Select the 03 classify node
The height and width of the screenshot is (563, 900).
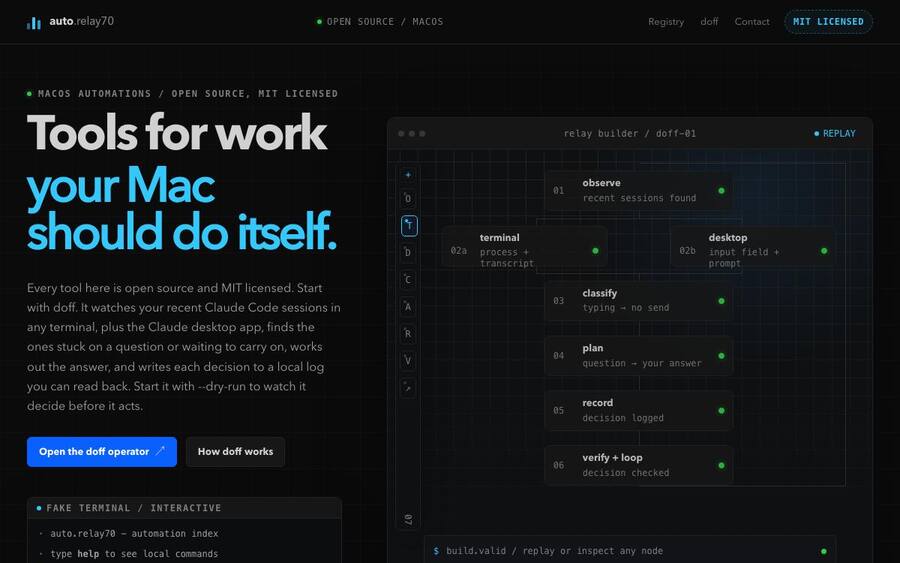click(638, 301)
